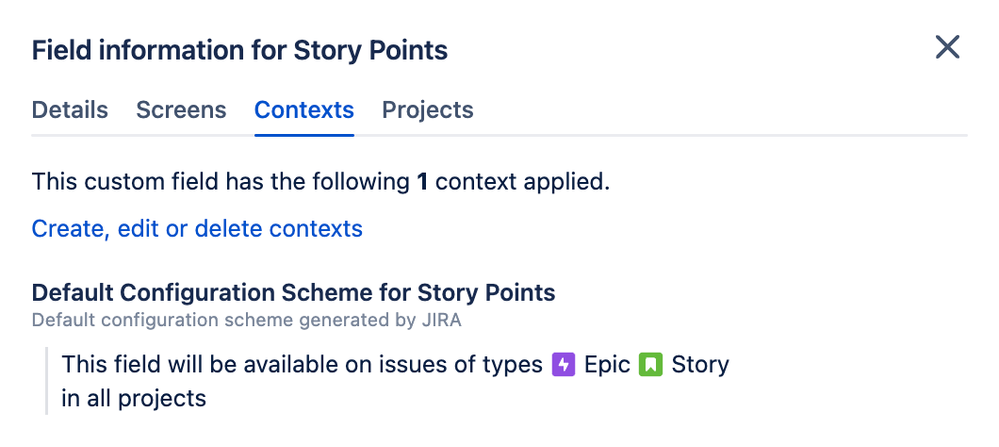This screenshot has width=999, height=447.
Task: Select the Contexts tab
Action: 304,110
